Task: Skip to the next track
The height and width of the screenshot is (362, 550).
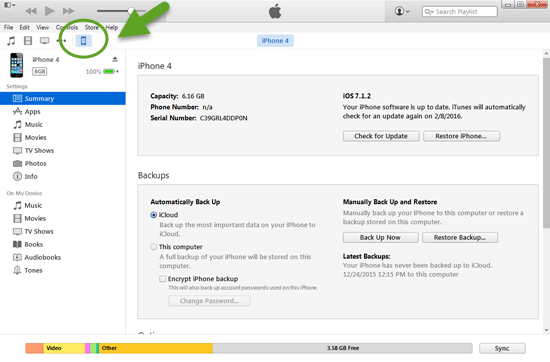Action: 68,11
